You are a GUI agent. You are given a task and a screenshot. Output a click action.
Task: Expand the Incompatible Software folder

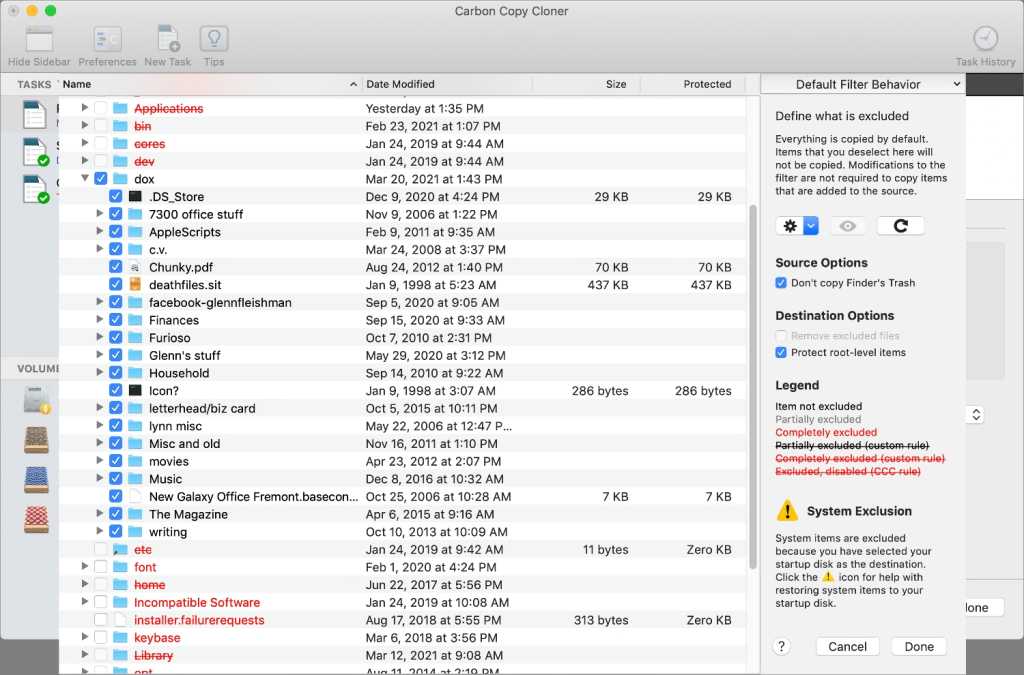[x=85, y=601]
